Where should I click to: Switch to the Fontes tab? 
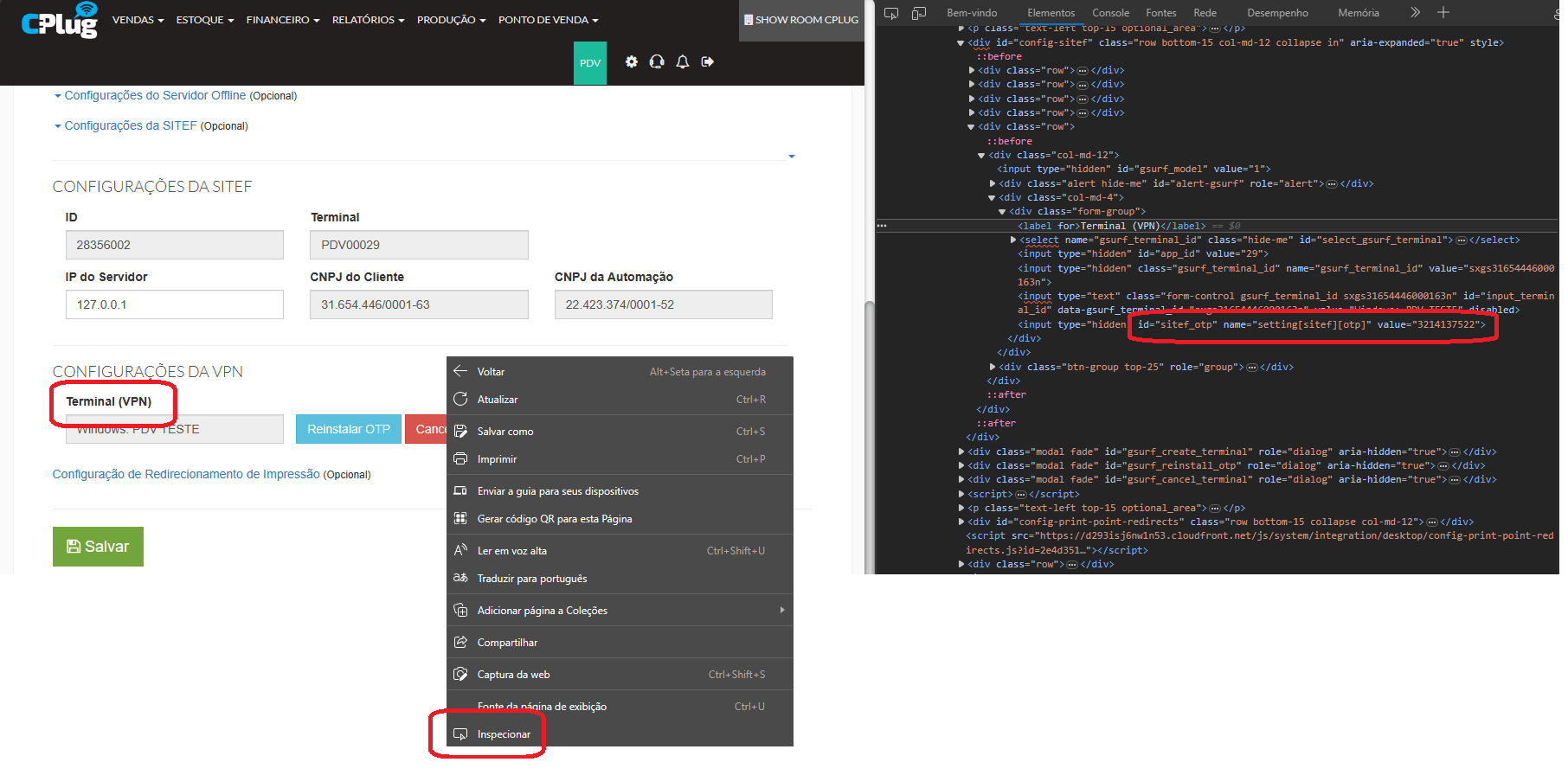tap(1161, 13)
